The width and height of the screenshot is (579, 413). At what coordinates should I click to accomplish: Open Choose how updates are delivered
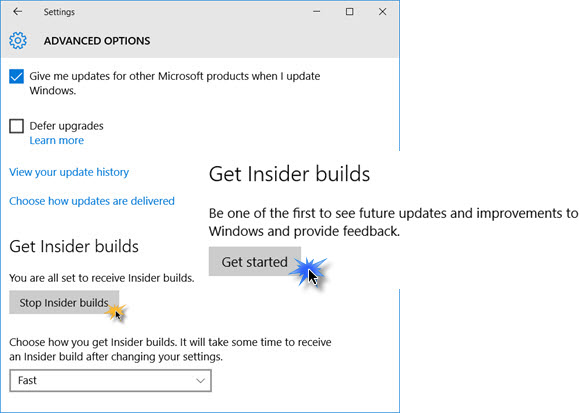92,201
